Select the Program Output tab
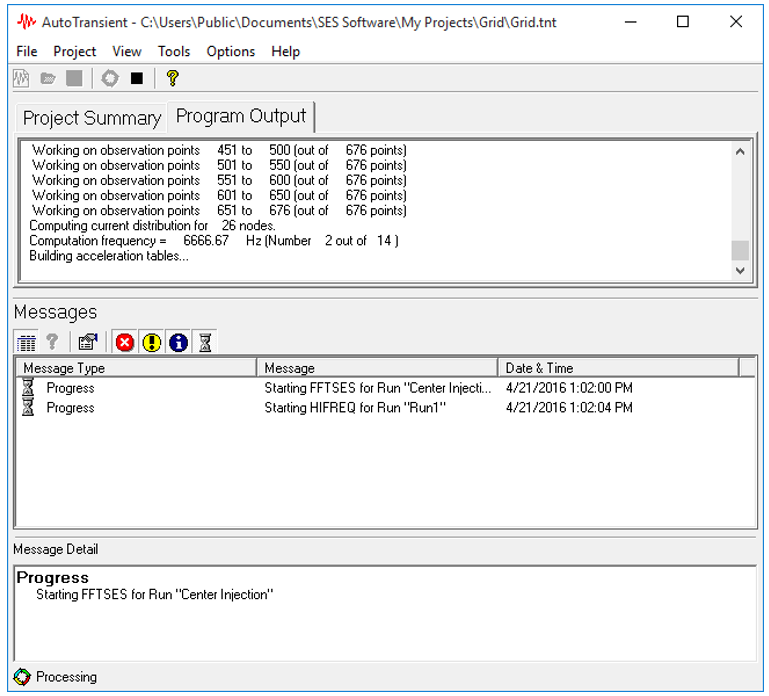This screenshot has width=769, height=696. tap(241, 117)
